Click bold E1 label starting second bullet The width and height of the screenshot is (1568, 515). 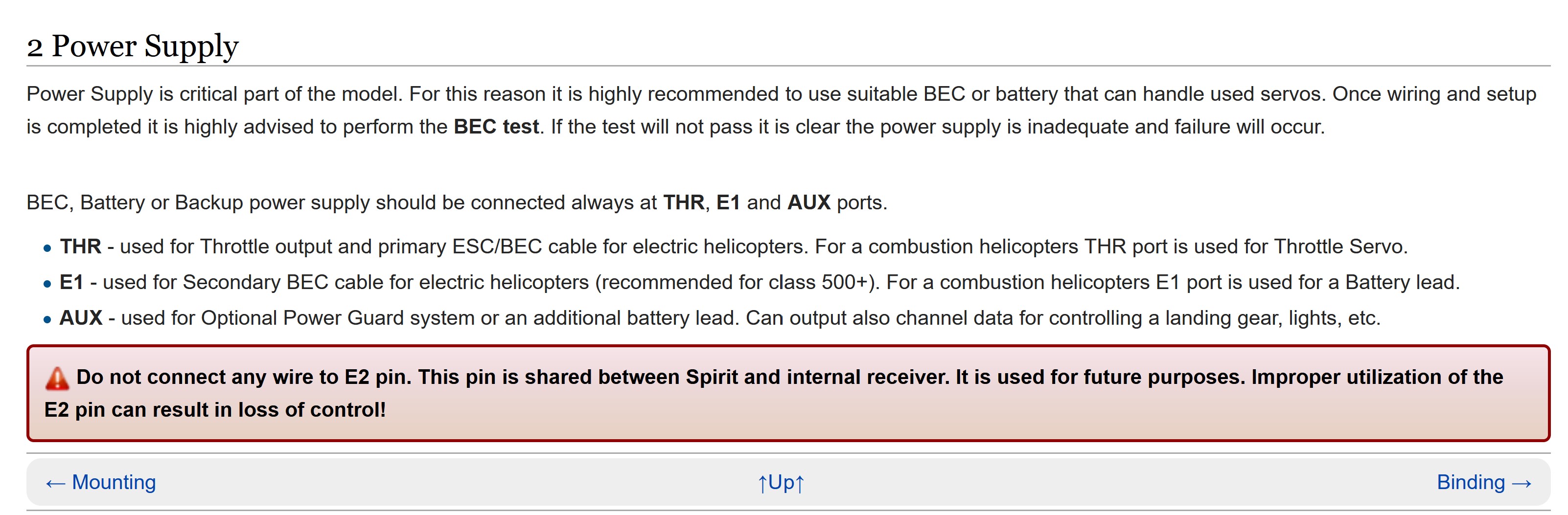pos(71,282)
